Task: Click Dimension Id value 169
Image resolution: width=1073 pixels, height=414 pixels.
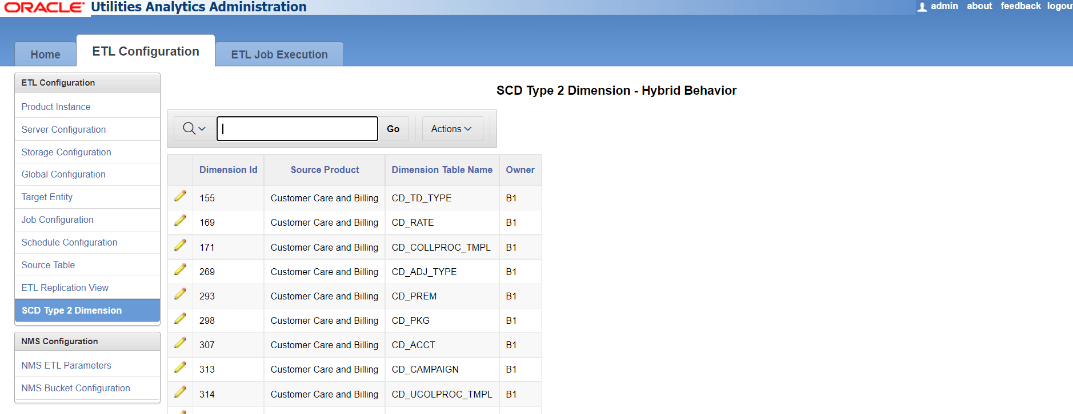Action: click(x=207, y=222)
